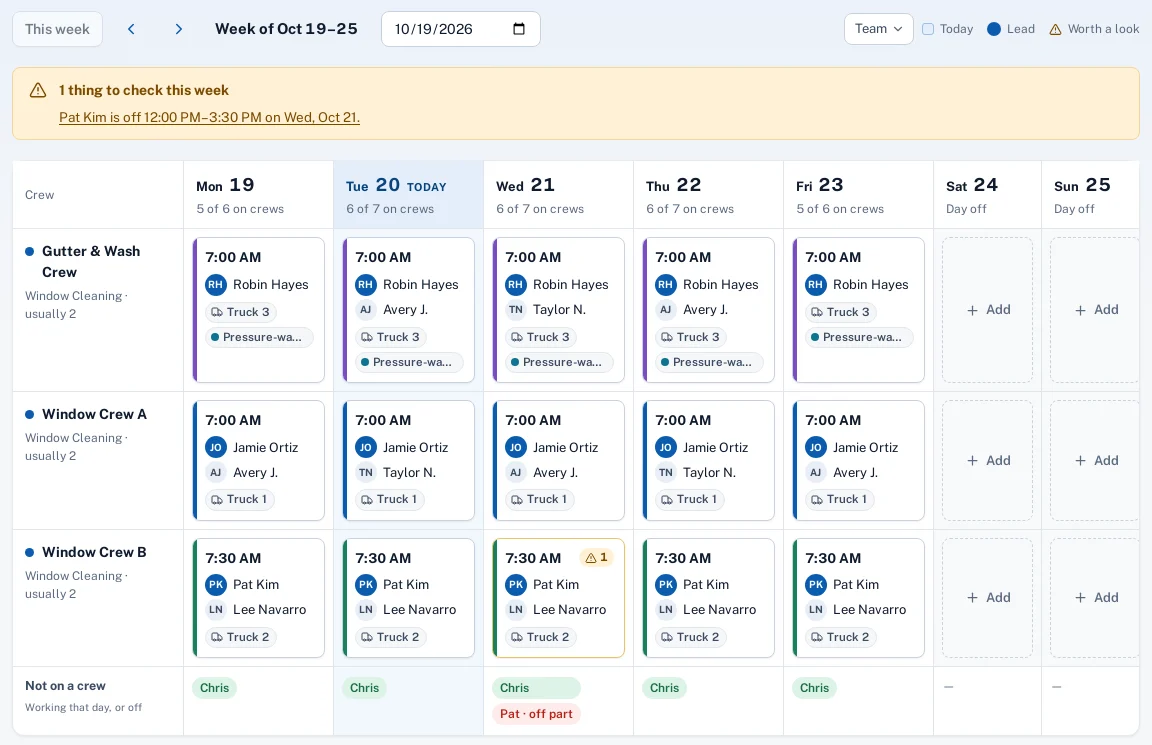Click the Sun 25 column header
This screenshot has width=1152, height=745.
tap(1090, 195)
